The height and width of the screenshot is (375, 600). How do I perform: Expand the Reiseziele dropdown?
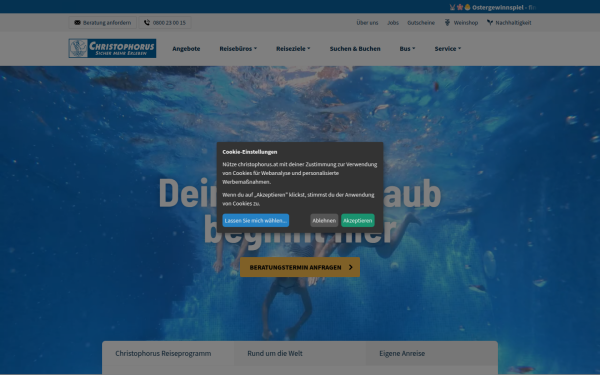(x=293, y=49)
